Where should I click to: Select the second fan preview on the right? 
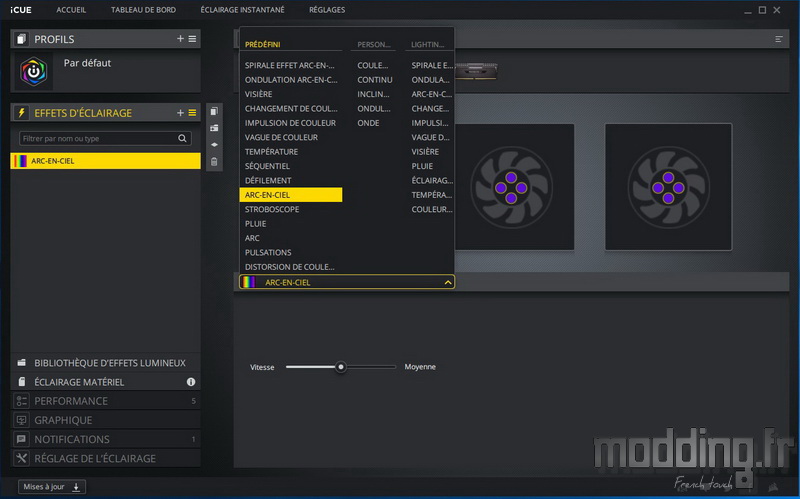[668, 187]
